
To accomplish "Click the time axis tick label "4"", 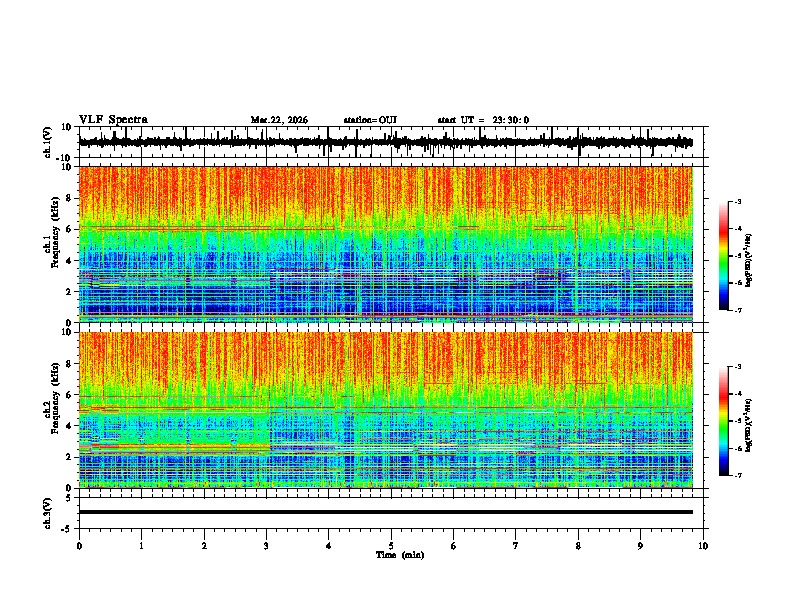I will [x=329, y=546].
